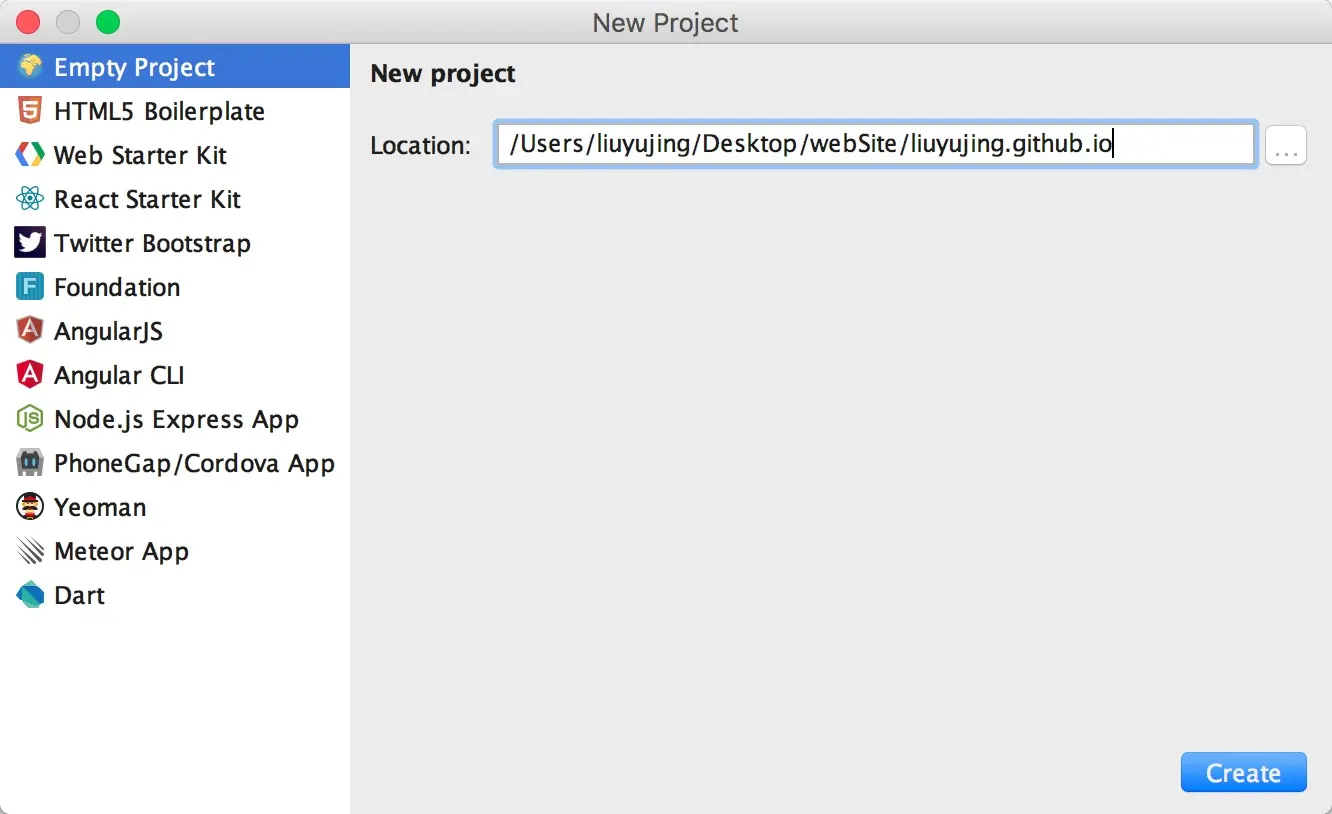Choose Twitter Bootstrap label
The image size is (1332, 814).
tap(152, 244)
